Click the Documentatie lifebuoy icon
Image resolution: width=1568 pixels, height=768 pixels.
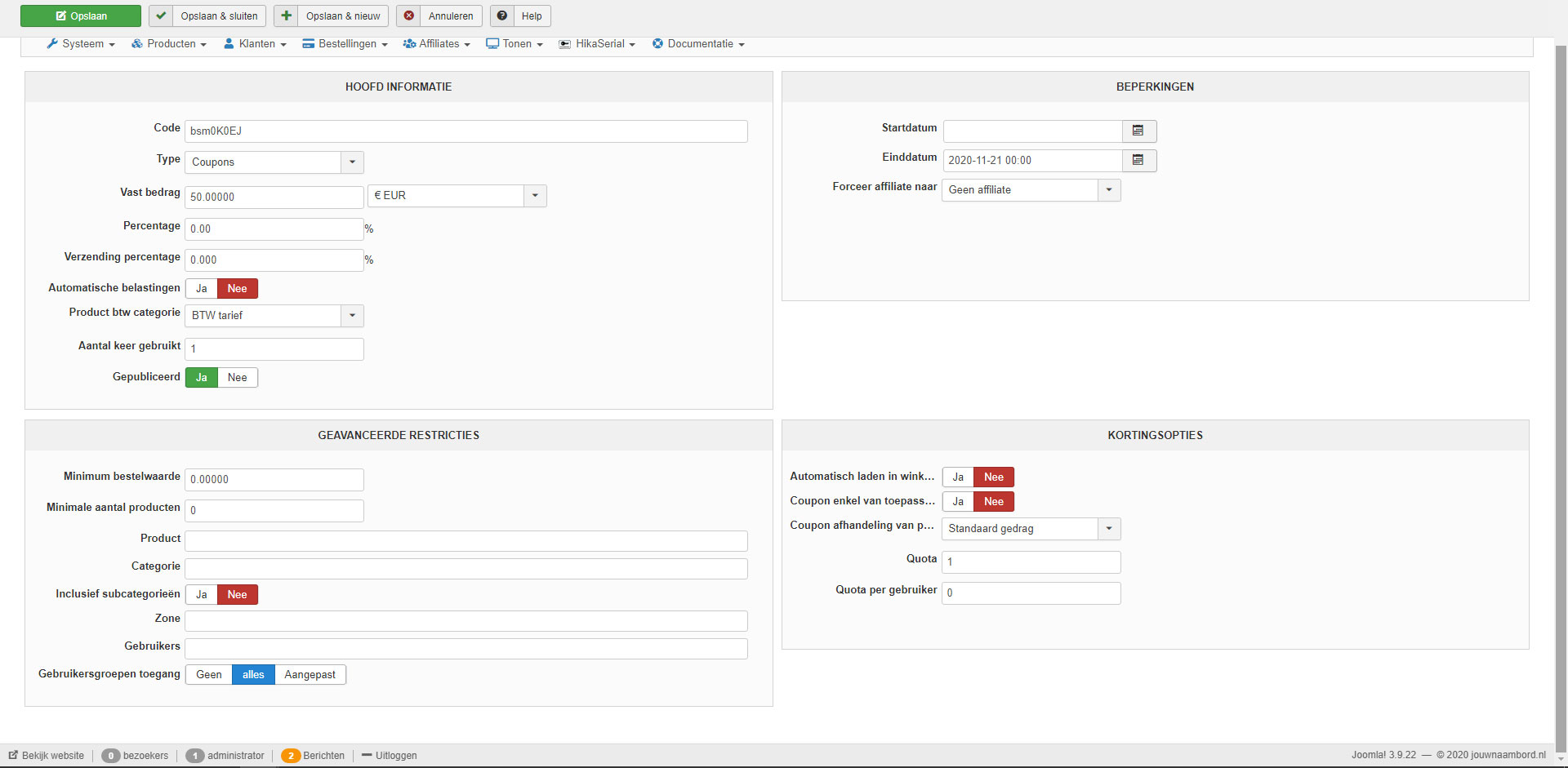pos(657,43)
